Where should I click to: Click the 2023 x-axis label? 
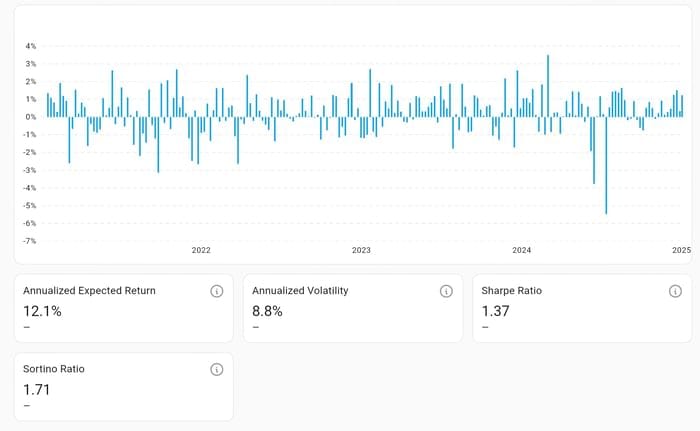[x=361, y=250]
